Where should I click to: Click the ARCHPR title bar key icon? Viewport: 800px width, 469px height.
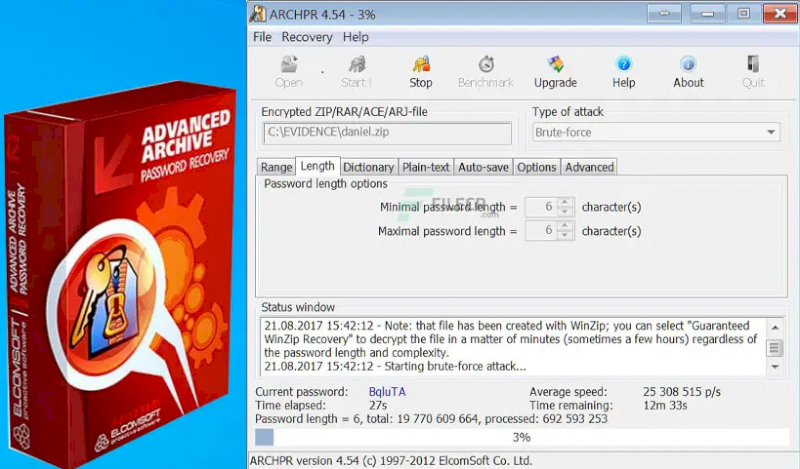click(258, 14)
